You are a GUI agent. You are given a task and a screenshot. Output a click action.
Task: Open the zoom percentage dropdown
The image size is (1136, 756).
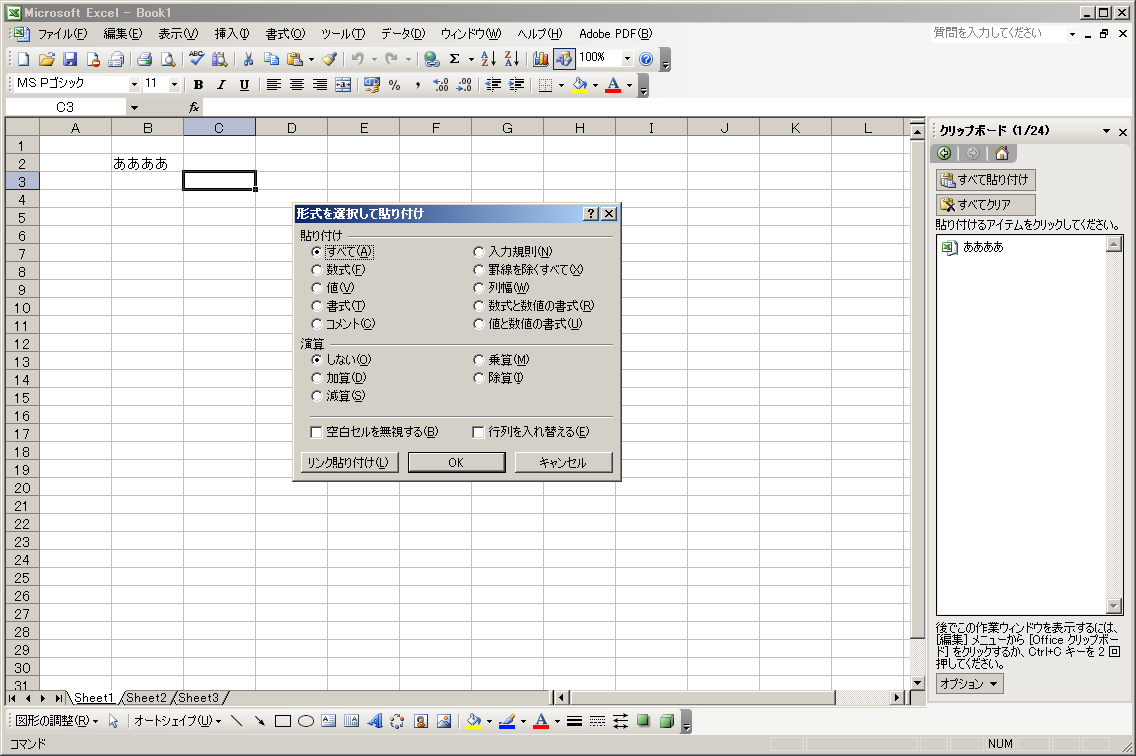click(x=627, y=59)
